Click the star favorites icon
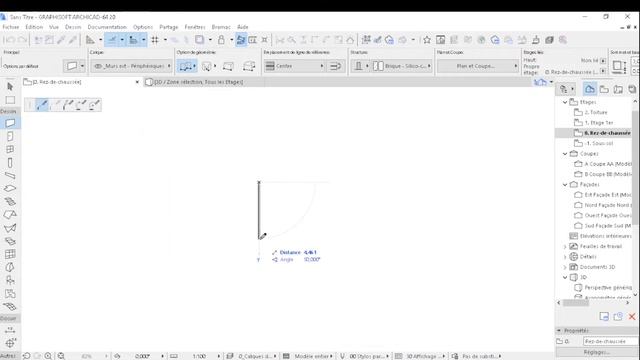This screenshot has width=640, height=360. click(427, 40)
